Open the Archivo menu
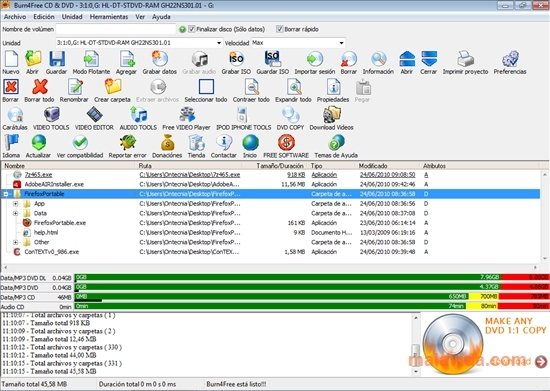 pyautogui.click(x=15, y=17)
